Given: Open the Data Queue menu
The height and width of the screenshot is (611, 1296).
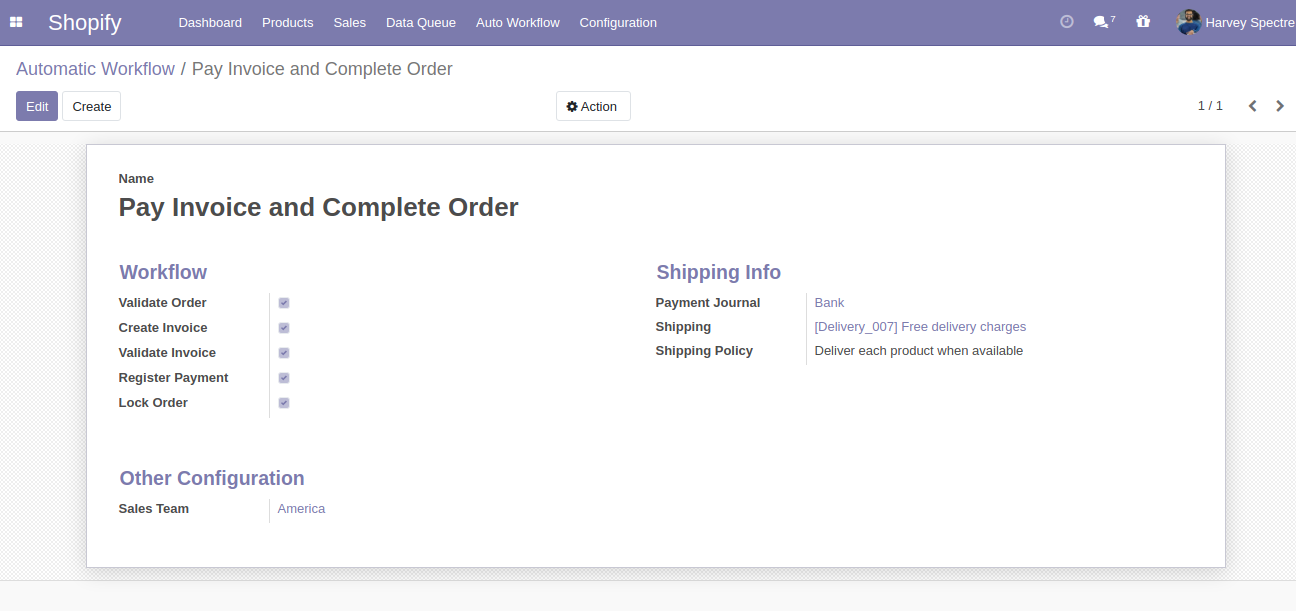Looking at the screenshot, I should pos(420,22).
